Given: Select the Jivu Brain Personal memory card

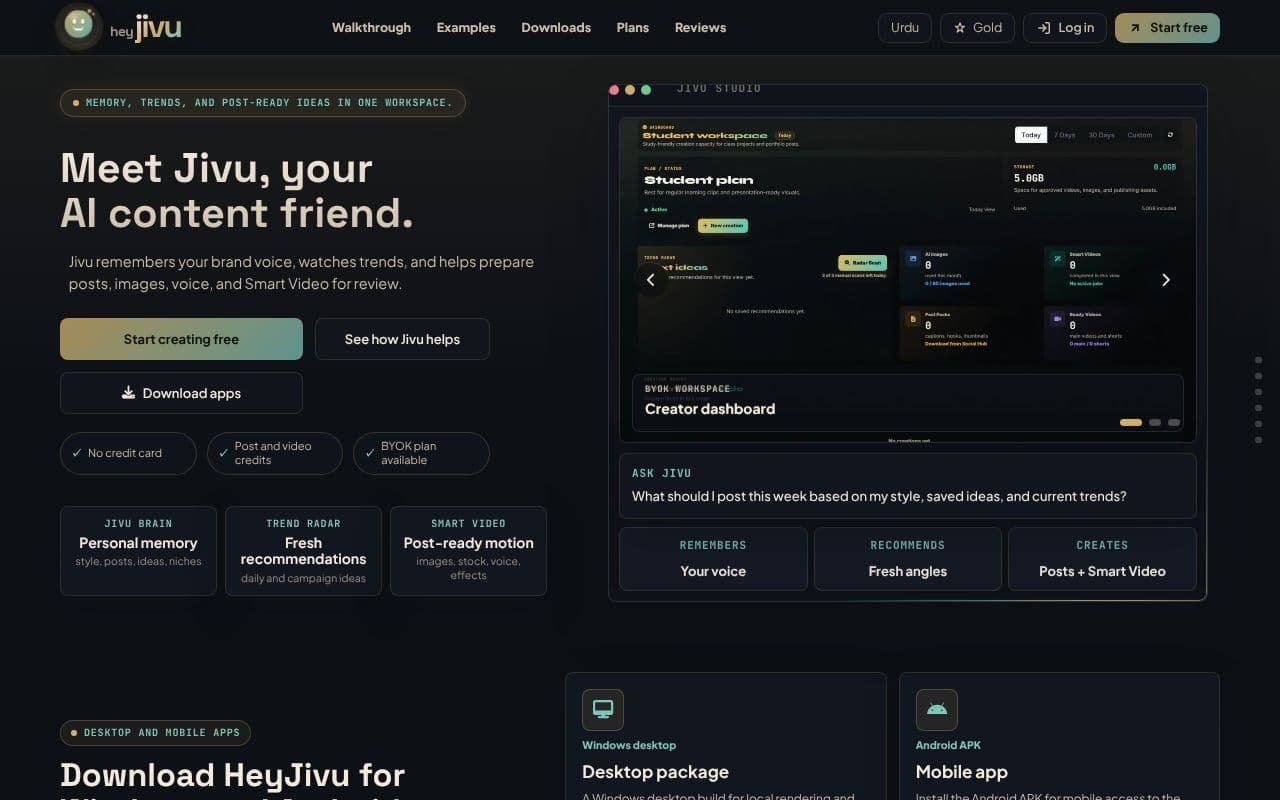Looking at the screenshot, I should pos(138,551).
